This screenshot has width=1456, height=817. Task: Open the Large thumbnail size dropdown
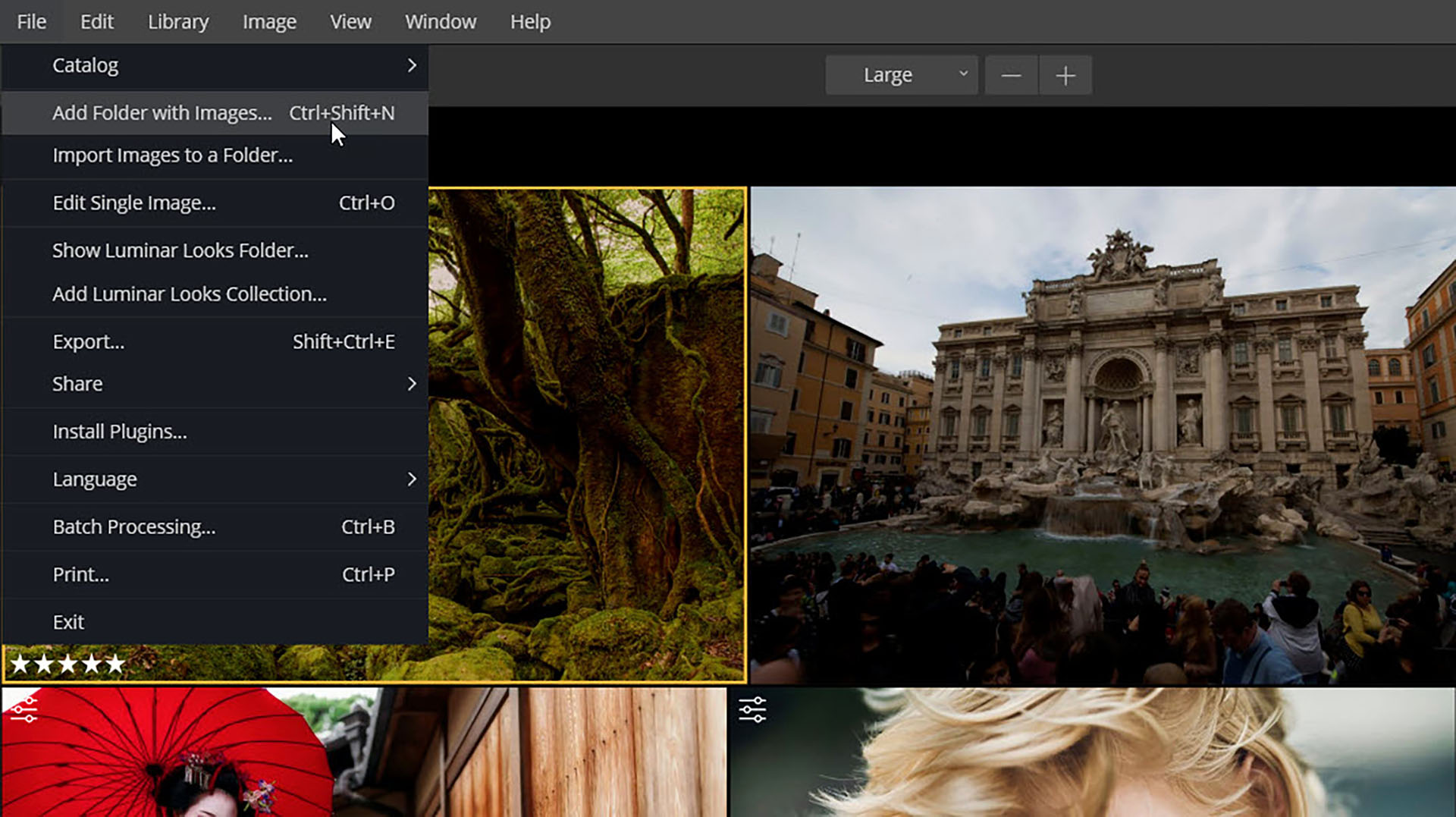tap(902, 75)
